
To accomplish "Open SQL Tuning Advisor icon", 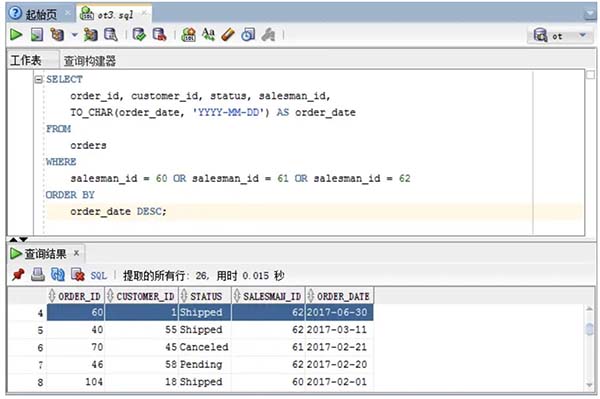I will click(111, 35).
